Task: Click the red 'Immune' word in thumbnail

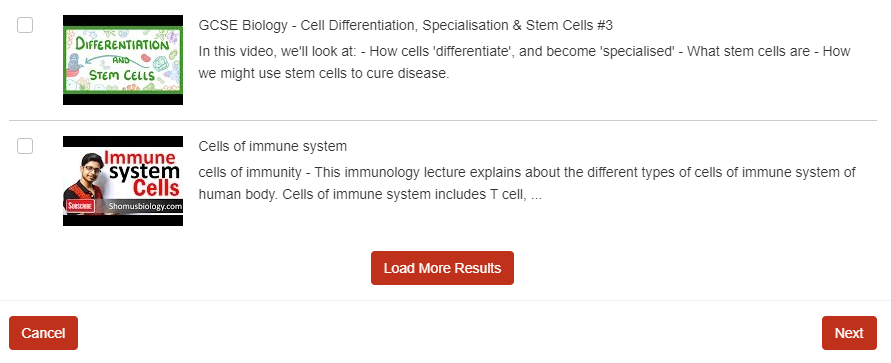Action: [x=141, y=158]
